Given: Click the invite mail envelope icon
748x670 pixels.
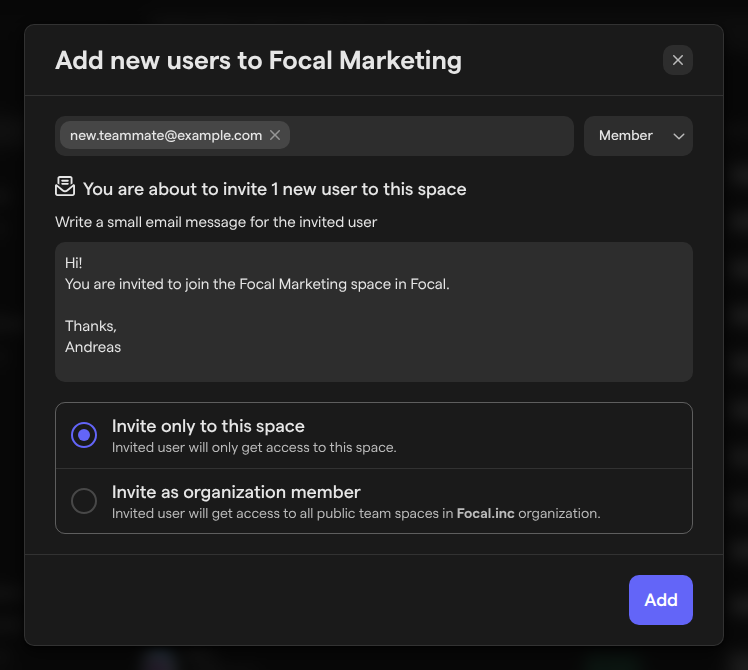Looking at the screenshot, I should click(x=65, y=187).
